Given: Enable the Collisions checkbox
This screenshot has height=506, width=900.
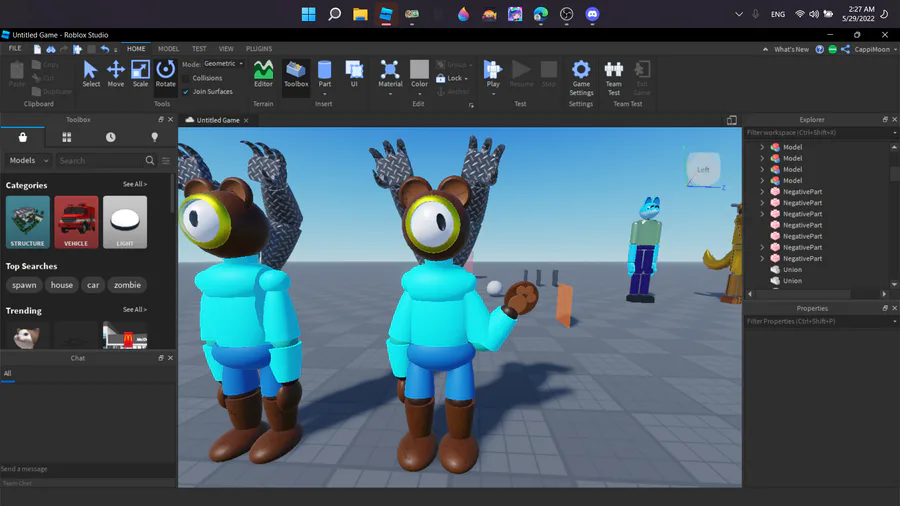Looking at the screenshot, I should pos(186,78).
